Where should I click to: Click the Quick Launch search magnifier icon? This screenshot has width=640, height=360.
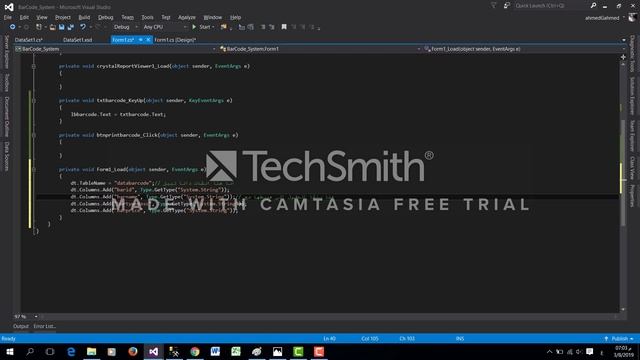point(593,6)
